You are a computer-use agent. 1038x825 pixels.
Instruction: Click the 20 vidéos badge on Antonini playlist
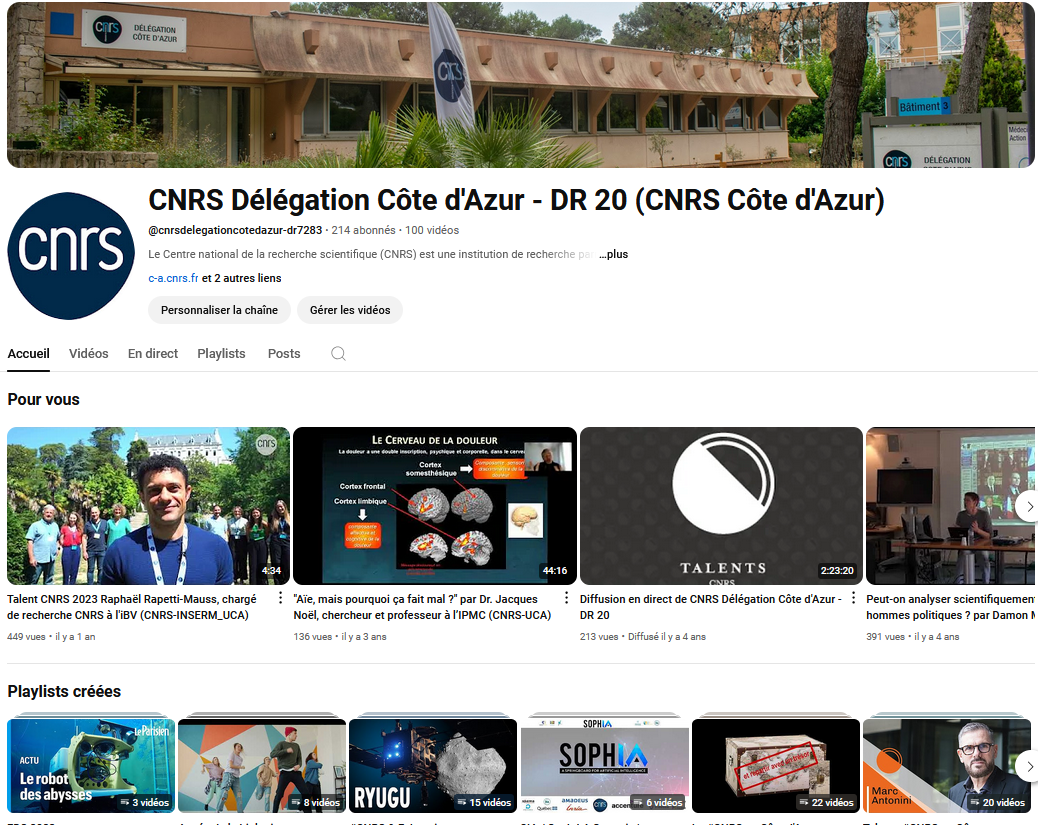[998, 802]
